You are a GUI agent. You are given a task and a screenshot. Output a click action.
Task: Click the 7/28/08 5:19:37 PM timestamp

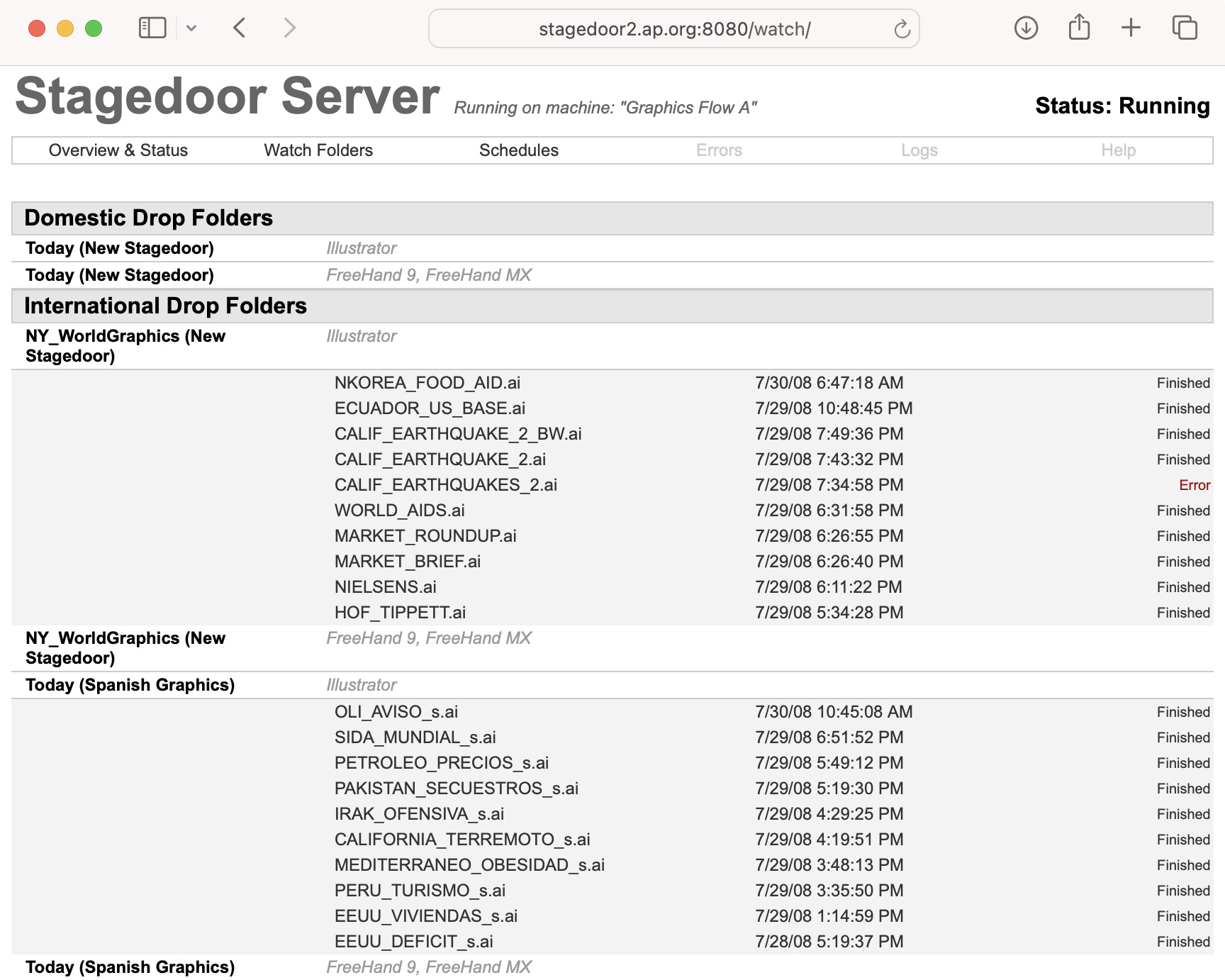(829, 942)
